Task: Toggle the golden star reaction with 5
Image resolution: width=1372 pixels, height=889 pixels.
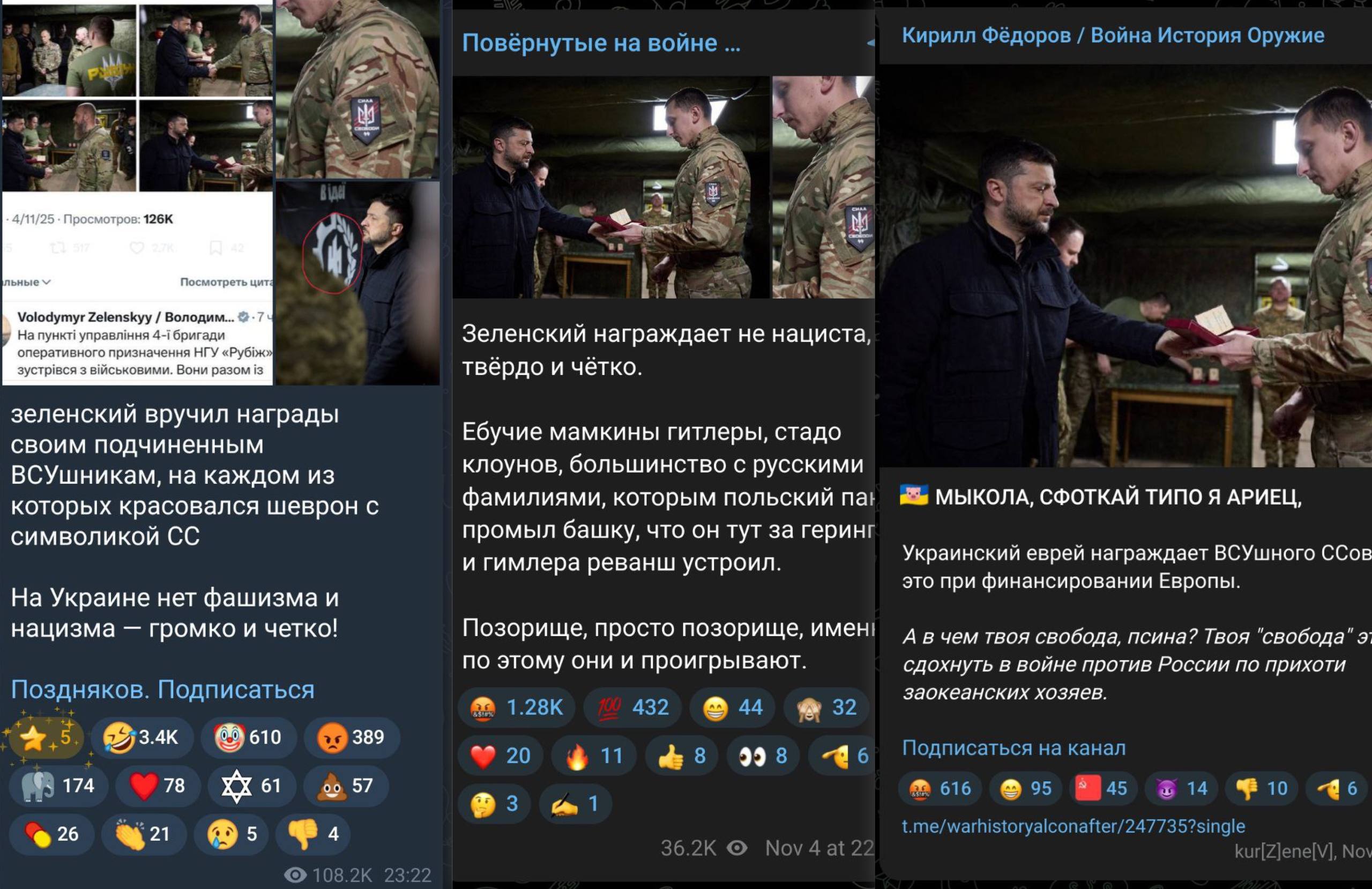Action: 45,737
